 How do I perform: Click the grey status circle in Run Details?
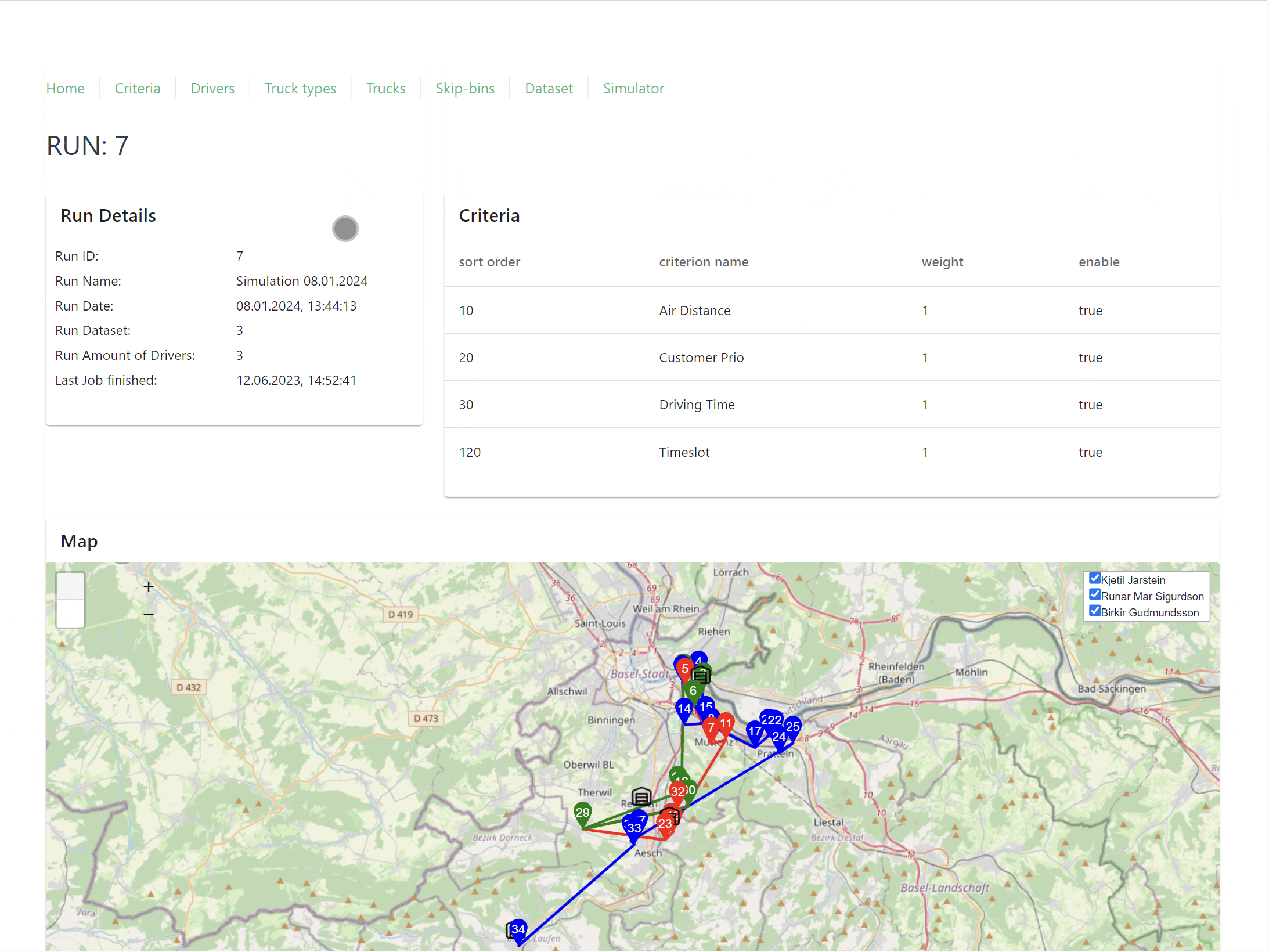point(345,229)
